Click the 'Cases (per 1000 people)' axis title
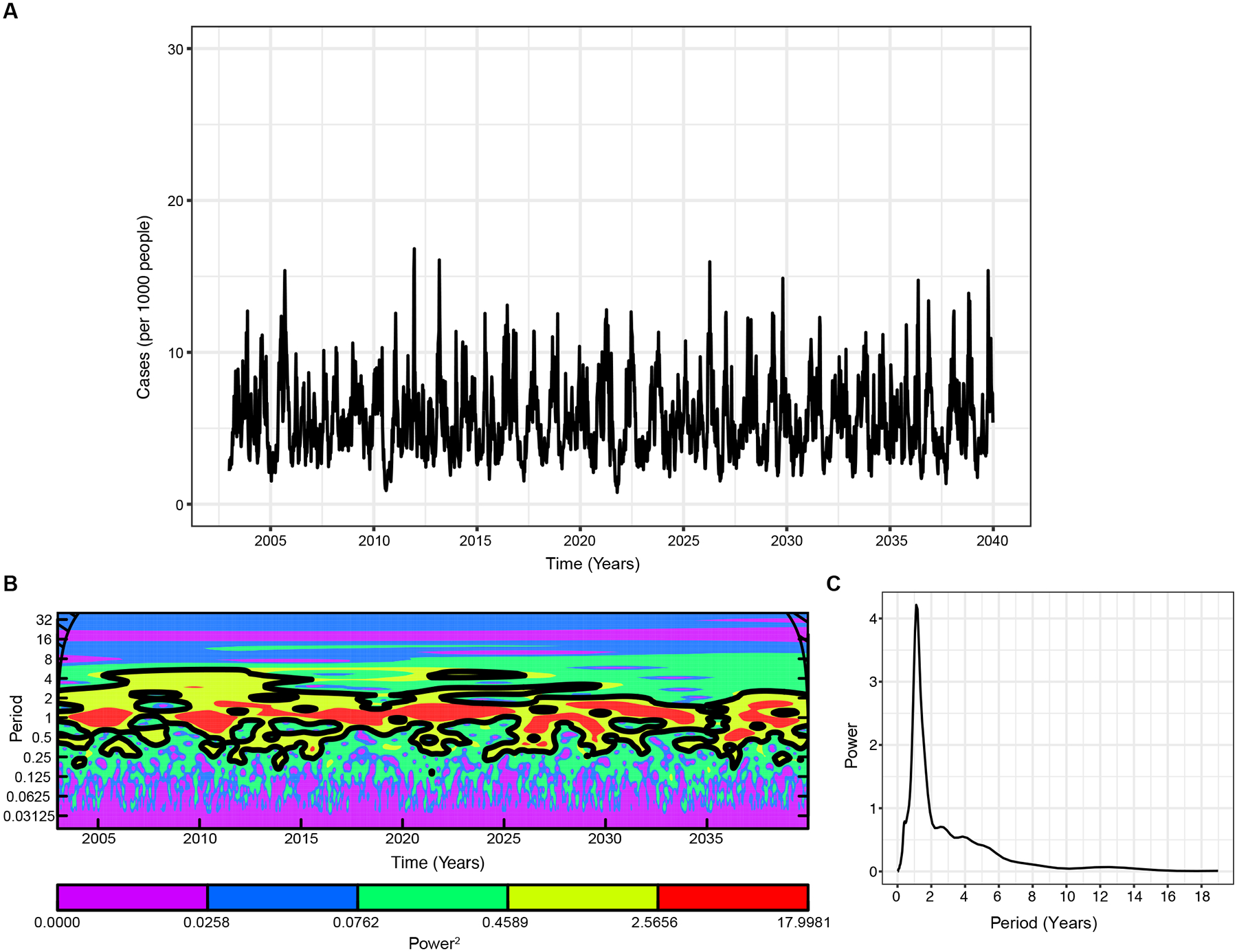Image resolution: width=1237 pixels, height=952 pixels. tap(143, 307)
